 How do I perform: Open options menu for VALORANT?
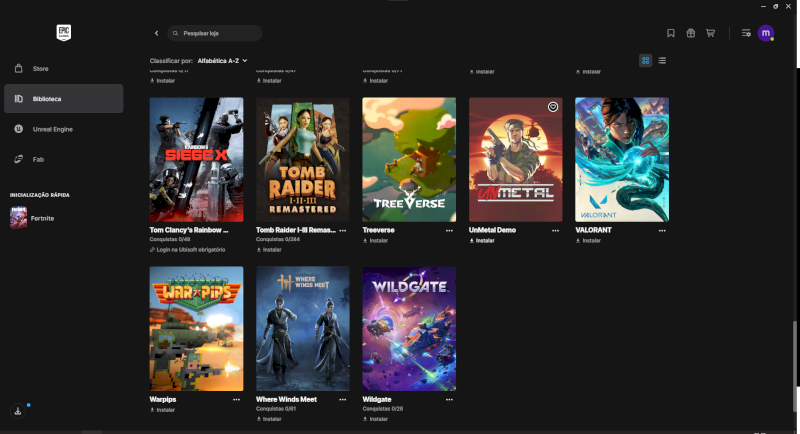(x=662, y=231)
